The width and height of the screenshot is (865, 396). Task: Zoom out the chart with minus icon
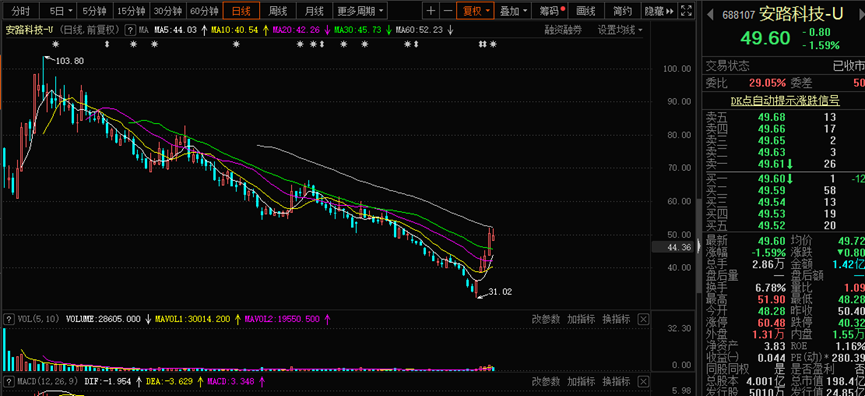[x=447, y=10]
